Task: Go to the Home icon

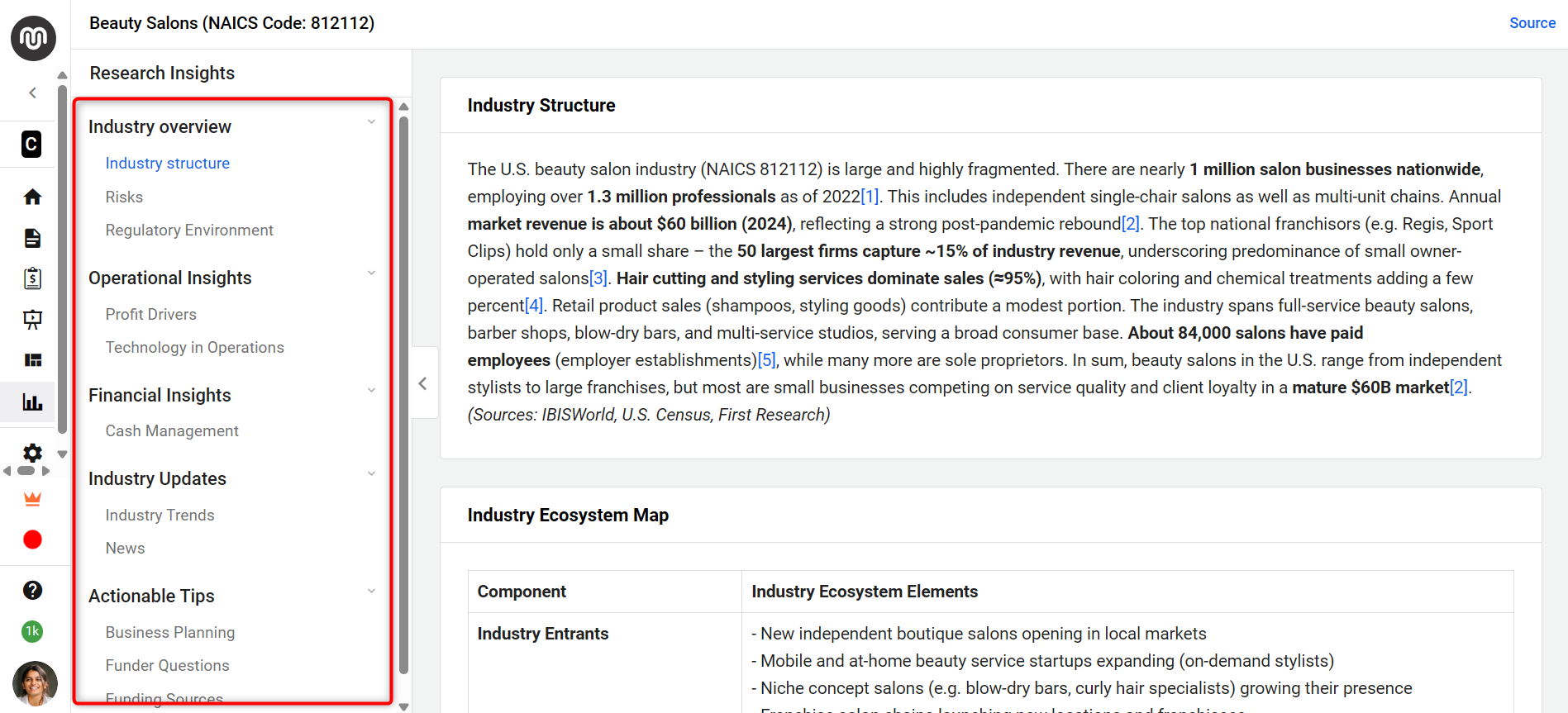Action: (x=32, y=197)
